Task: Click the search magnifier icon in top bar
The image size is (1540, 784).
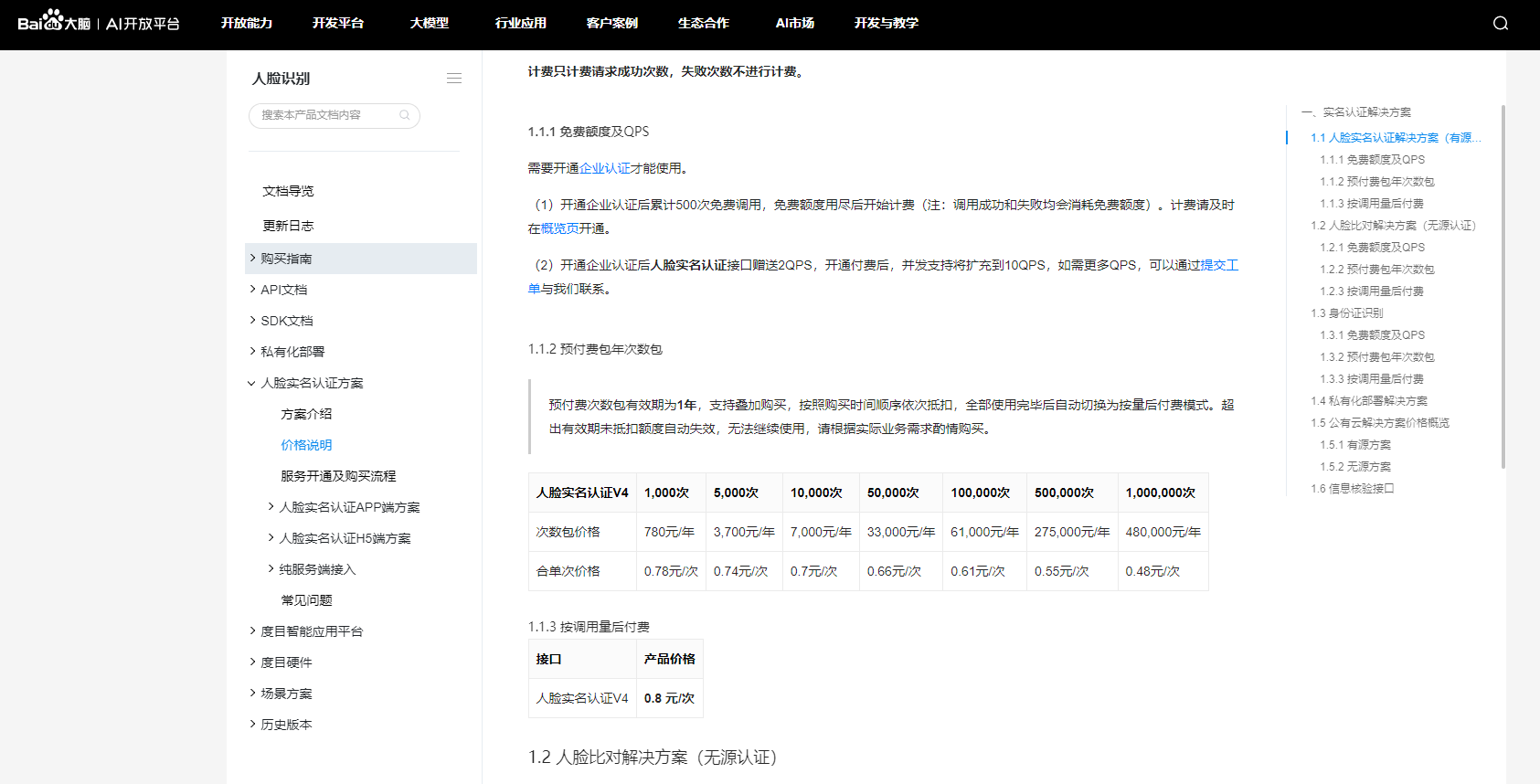Action: pos(1500,24)
